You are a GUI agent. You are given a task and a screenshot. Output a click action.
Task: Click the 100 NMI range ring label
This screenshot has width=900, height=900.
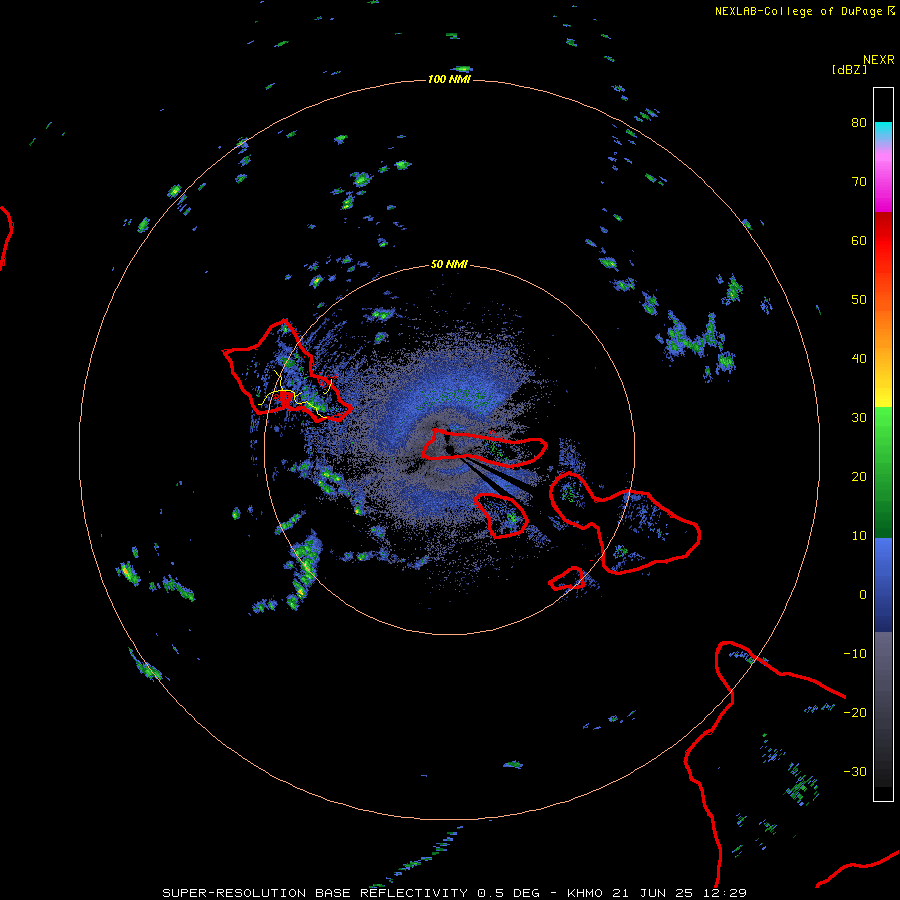coord(449,79)
